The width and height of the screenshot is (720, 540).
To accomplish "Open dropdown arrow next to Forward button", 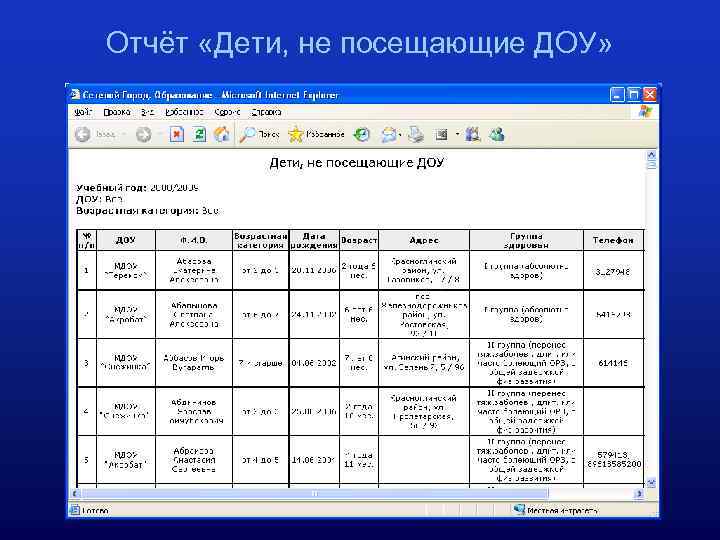I will [x=160, y=135].
